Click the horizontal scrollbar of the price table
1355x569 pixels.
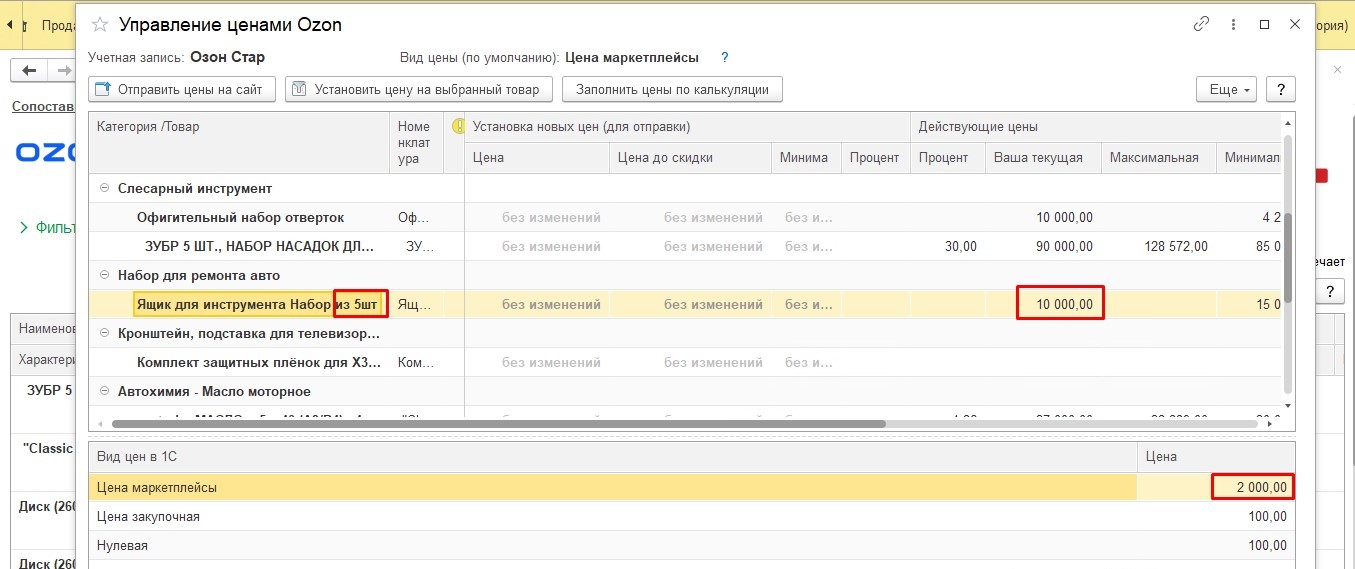[x=498, y=424]
